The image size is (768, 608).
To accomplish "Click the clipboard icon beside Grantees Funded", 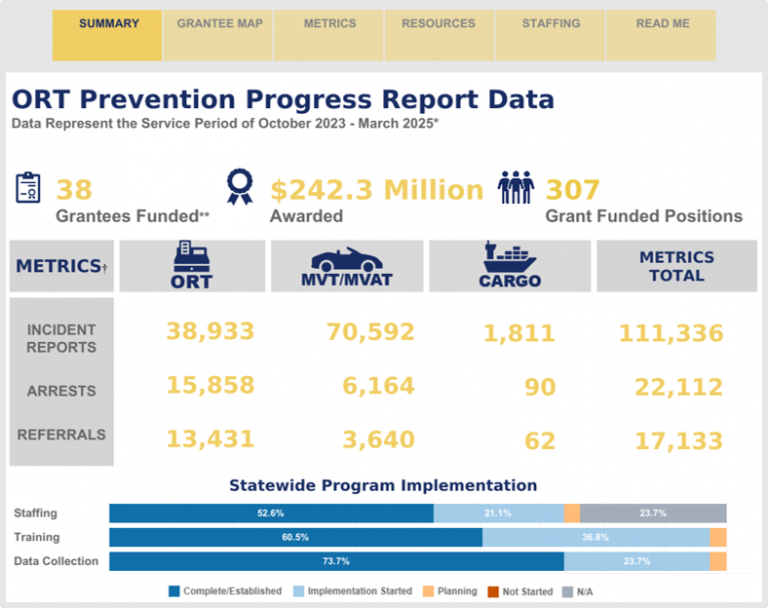I will point(28,188).
